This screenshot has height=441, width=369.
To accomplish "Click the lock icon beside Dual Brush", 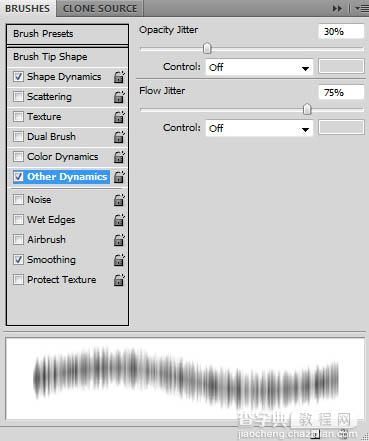I will 119,137.
